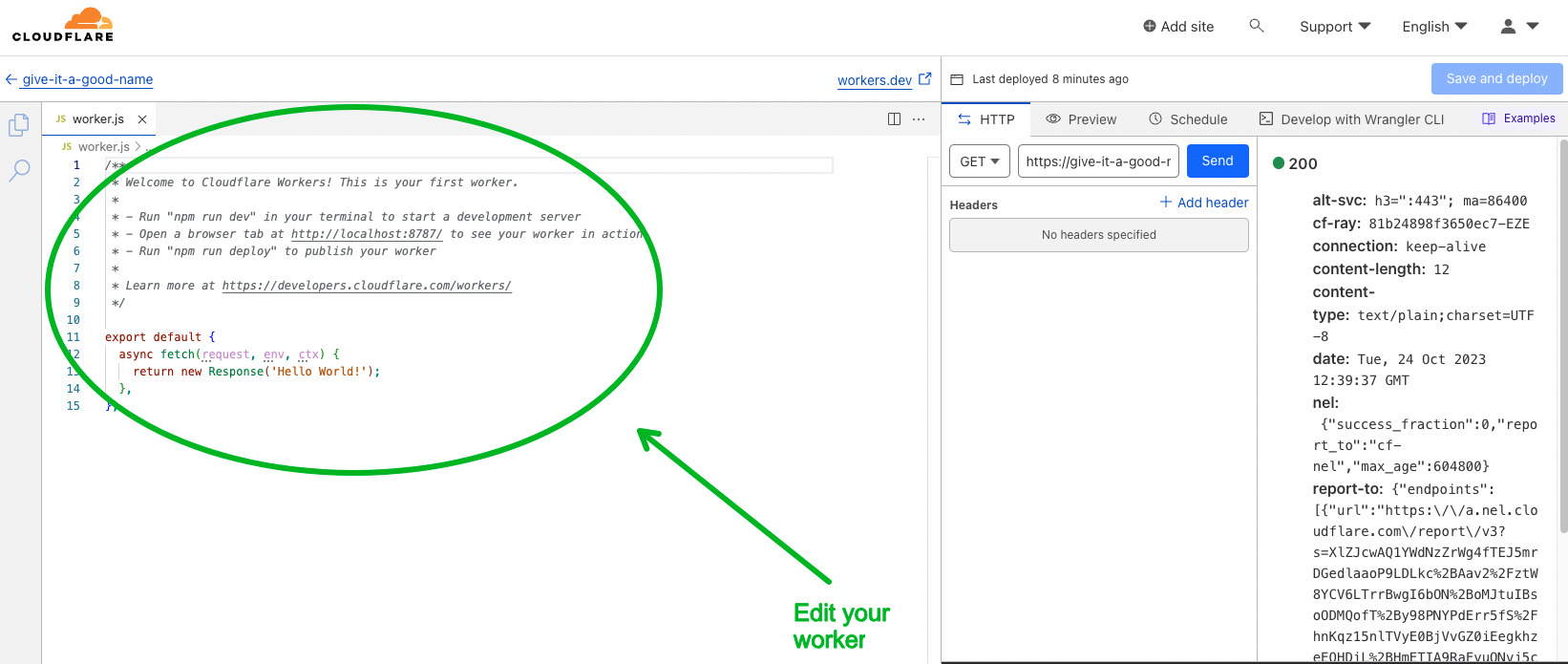
Task: Click the alt-svc response header
Action: click(x=1420, y=201)
